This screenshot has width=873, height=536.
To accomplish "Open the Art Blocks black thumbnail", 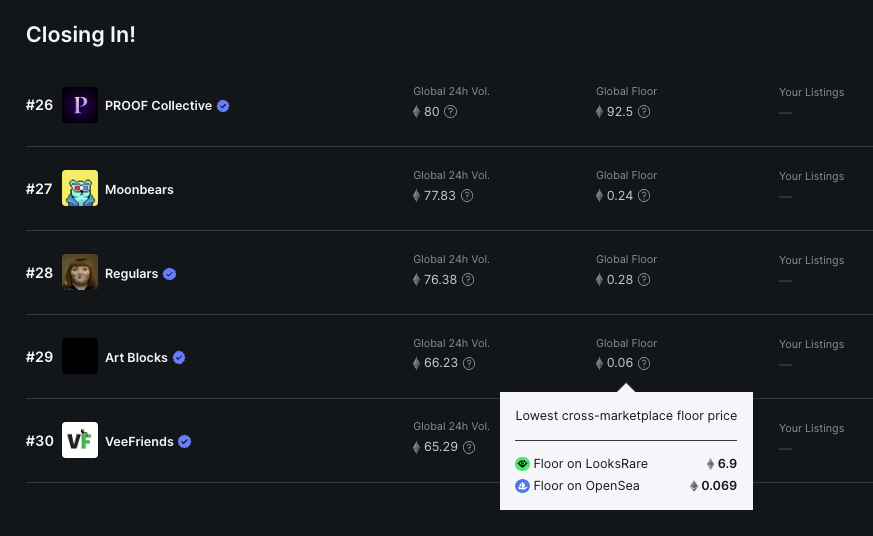I will (x=80, y=356).
